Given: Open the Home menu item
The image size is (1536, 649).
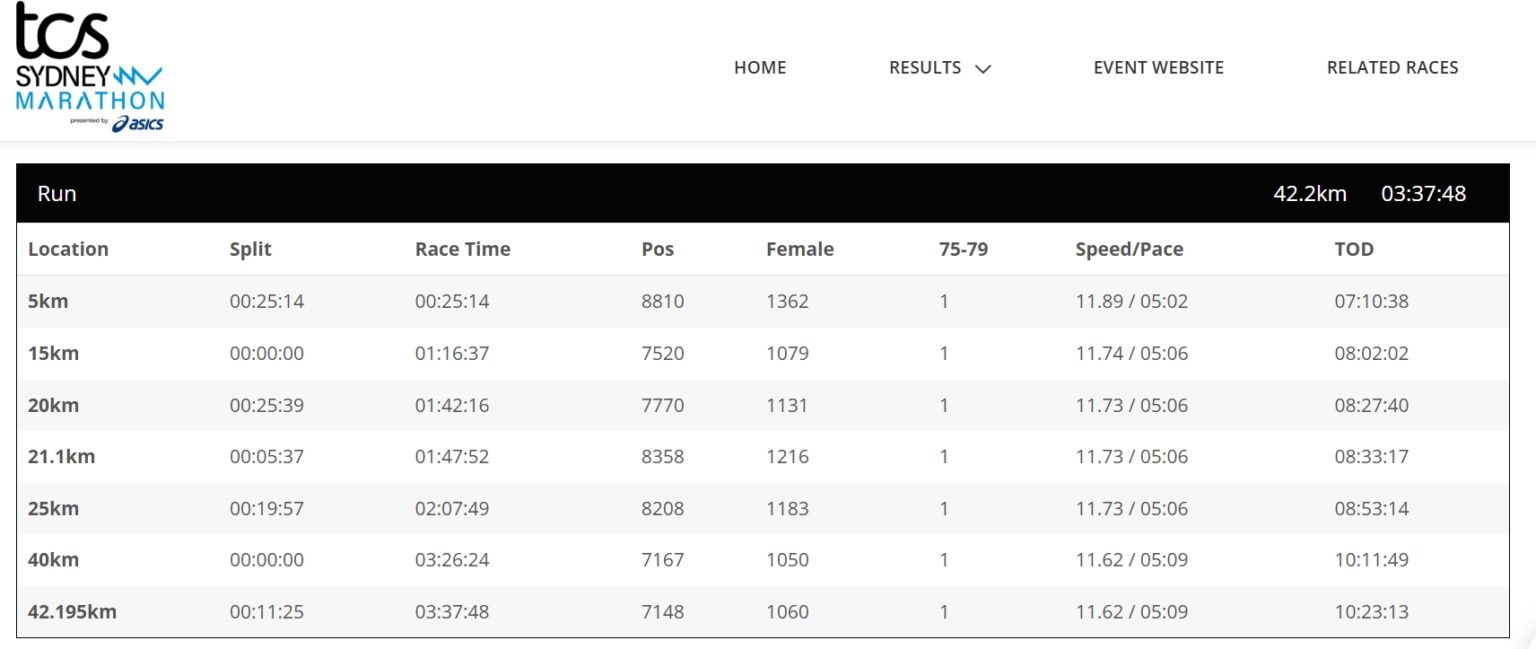Looking at the screenshot, I should pyautogui.click(x=760, y=68).
